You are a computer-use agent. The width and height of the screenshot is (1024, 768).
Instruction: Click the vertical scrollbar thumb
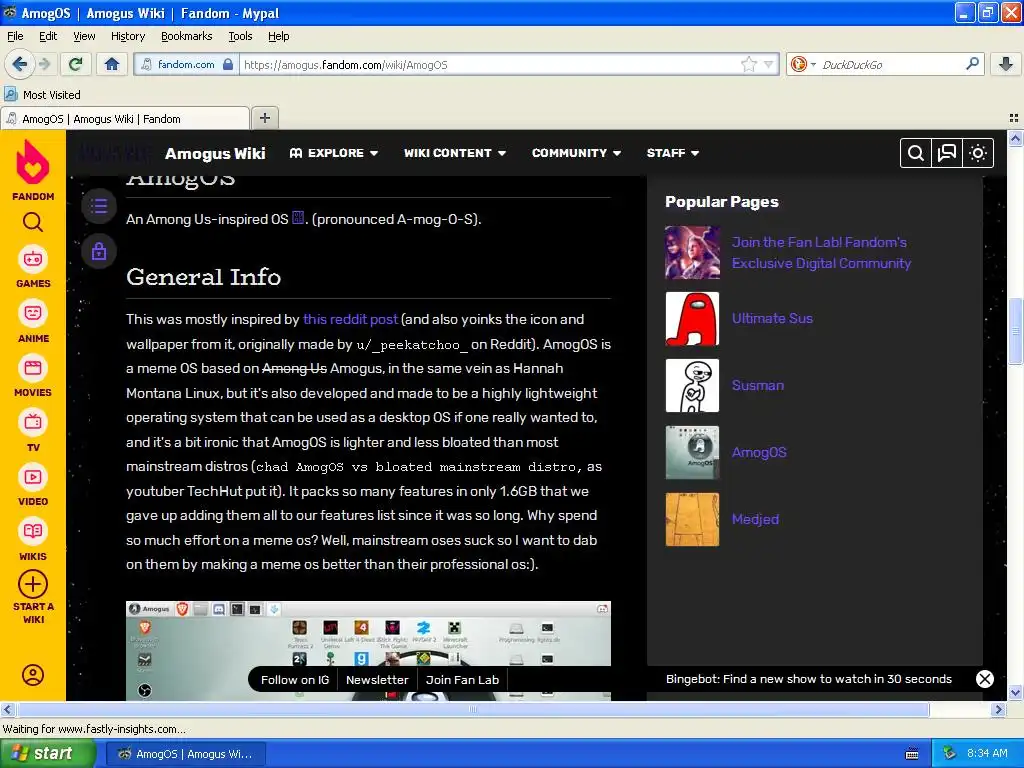click(x=1015, y=330)
